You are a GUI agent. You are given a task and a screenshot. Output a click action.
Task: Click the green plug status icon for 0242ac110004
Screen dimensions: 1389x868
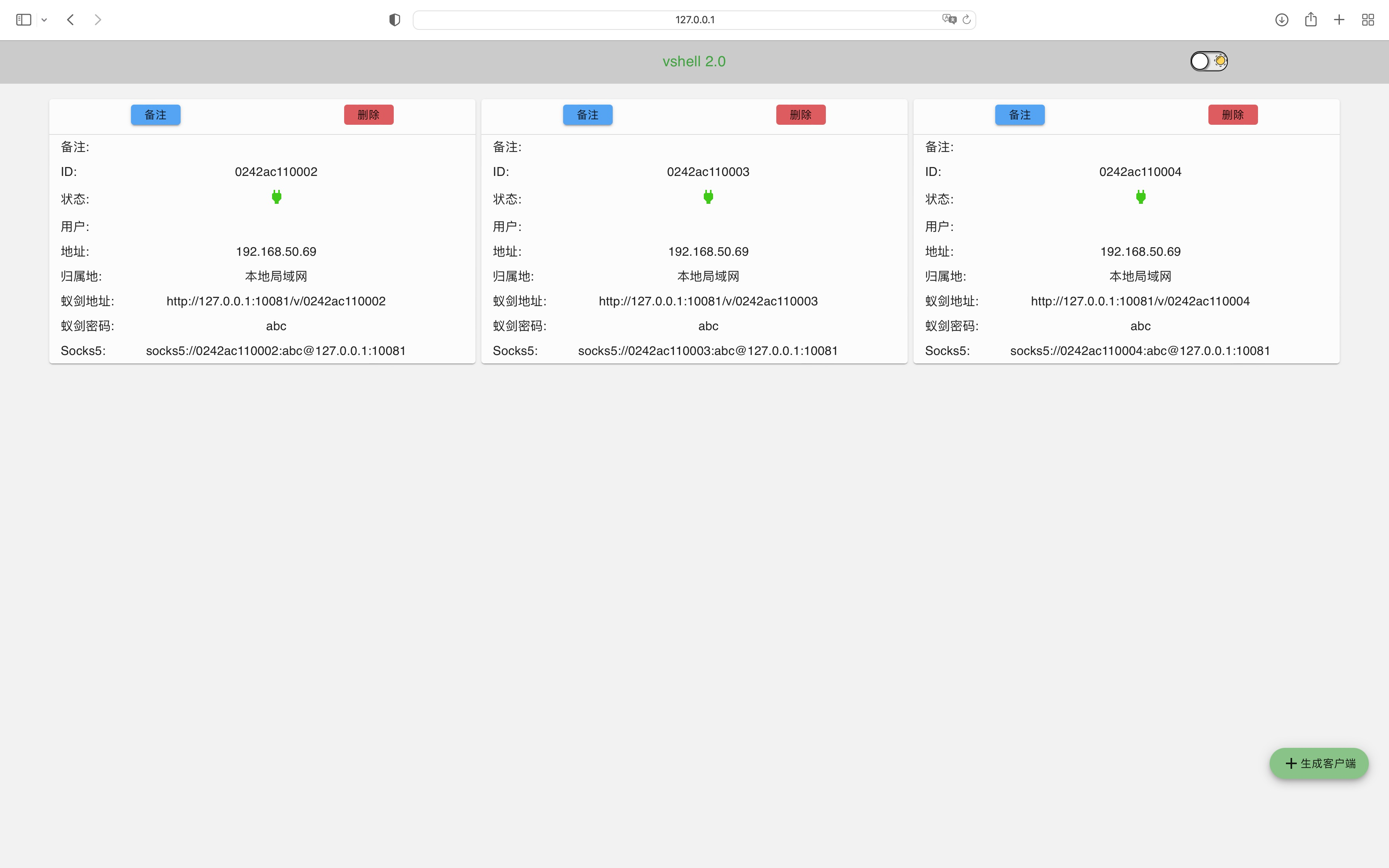1141,198
